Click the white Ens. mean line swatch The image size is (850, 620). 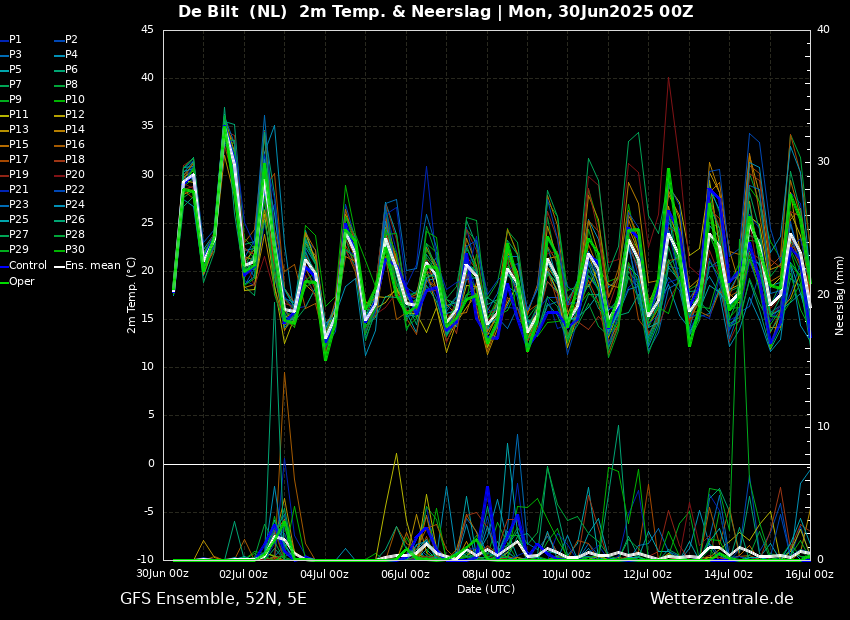click(59, 267)
